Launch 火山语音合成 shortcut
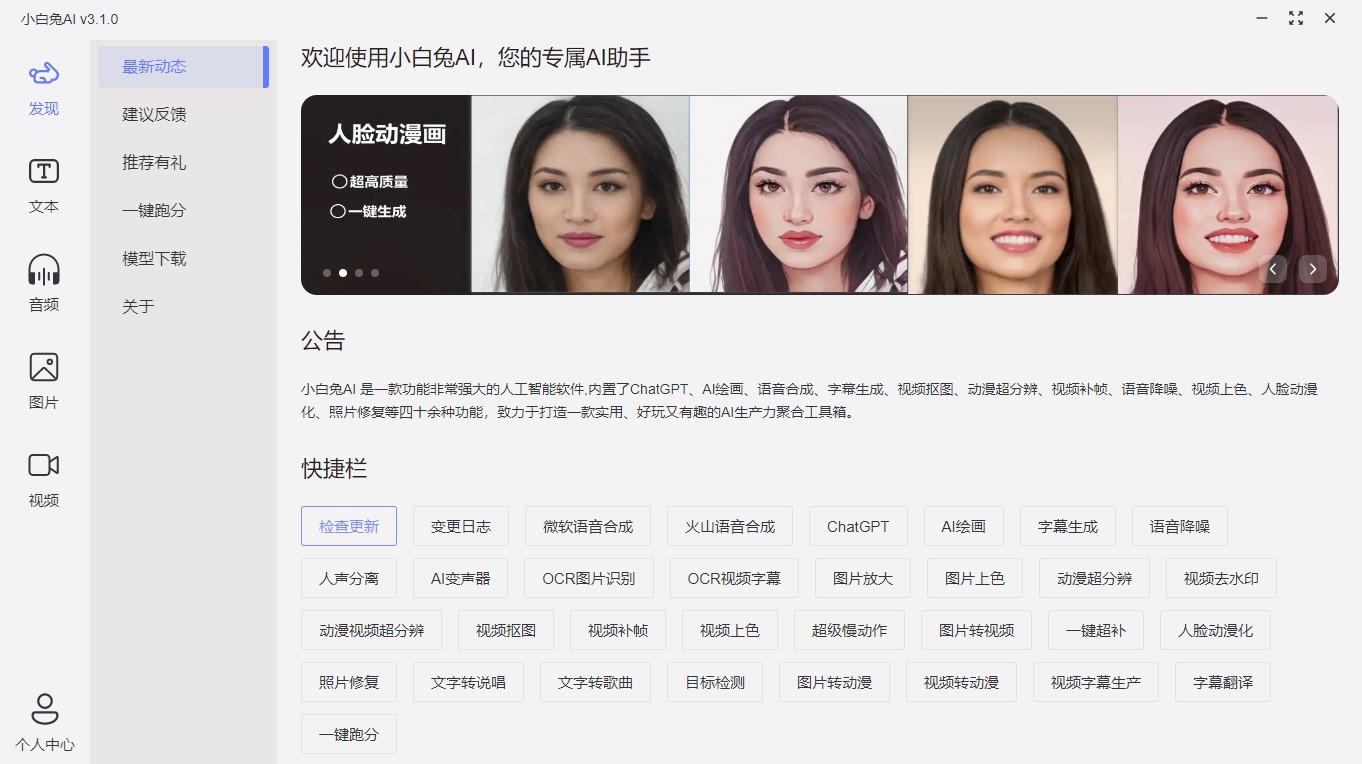1362x764 pixels. point(730,526)
